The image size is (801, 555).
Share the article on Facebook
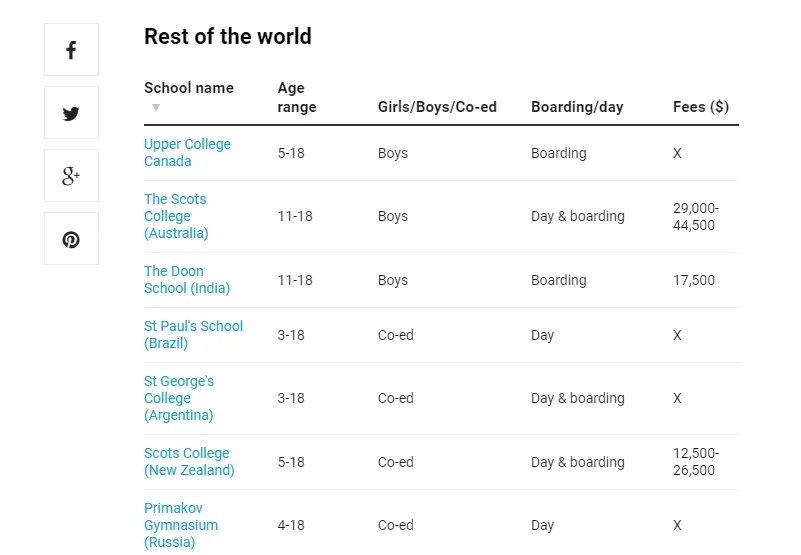71,50
